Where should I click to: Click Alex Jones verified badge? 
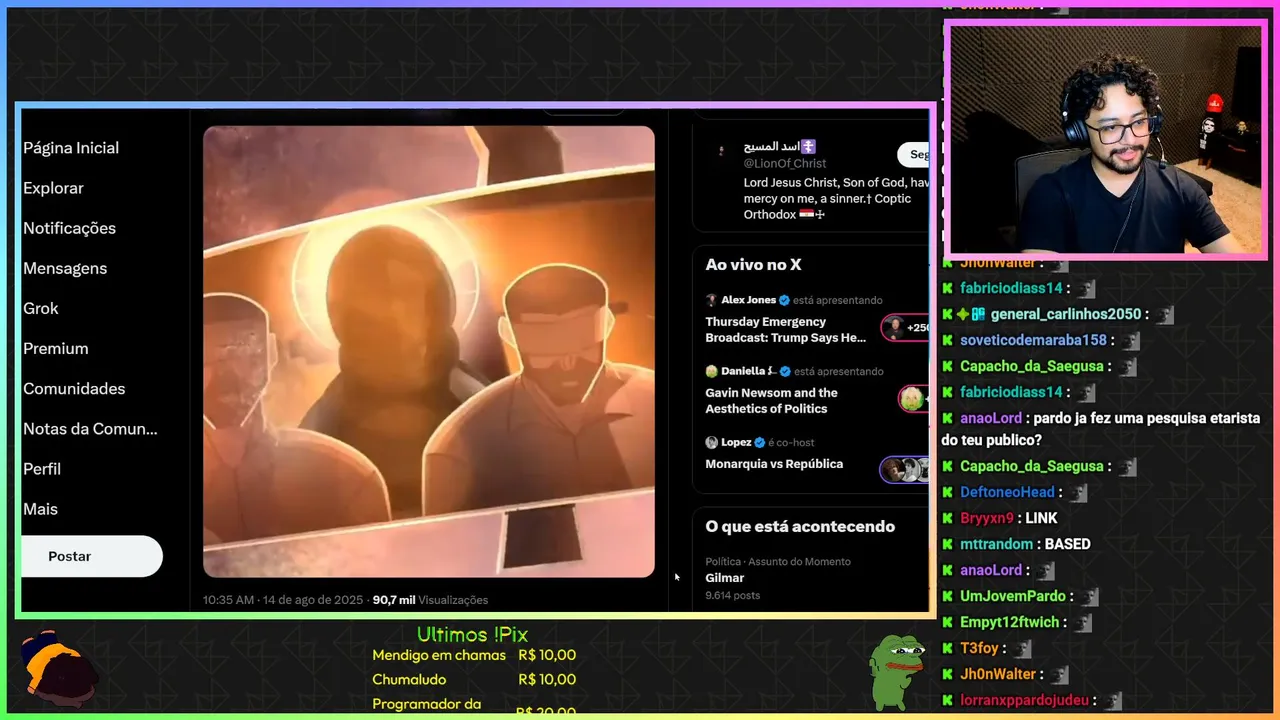(x=784, y=300)
